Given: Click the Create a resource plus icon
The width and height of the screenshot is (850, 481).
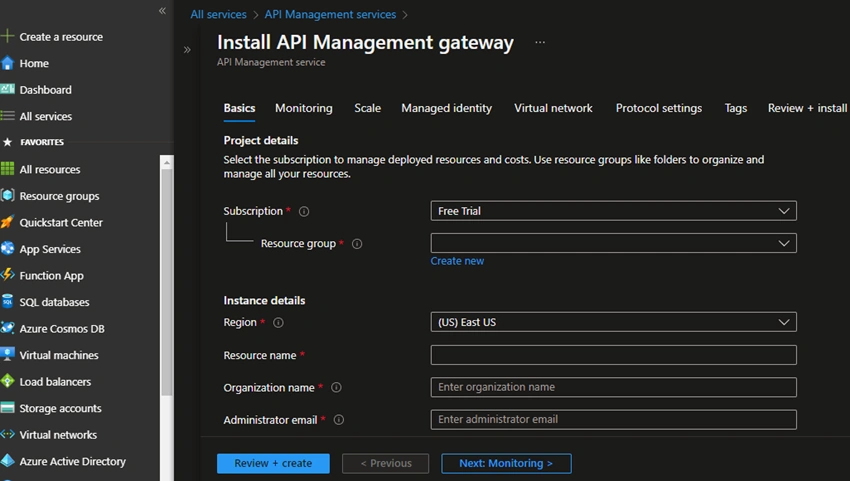Looking at the screenshot, I should click(x=7, y=36).
